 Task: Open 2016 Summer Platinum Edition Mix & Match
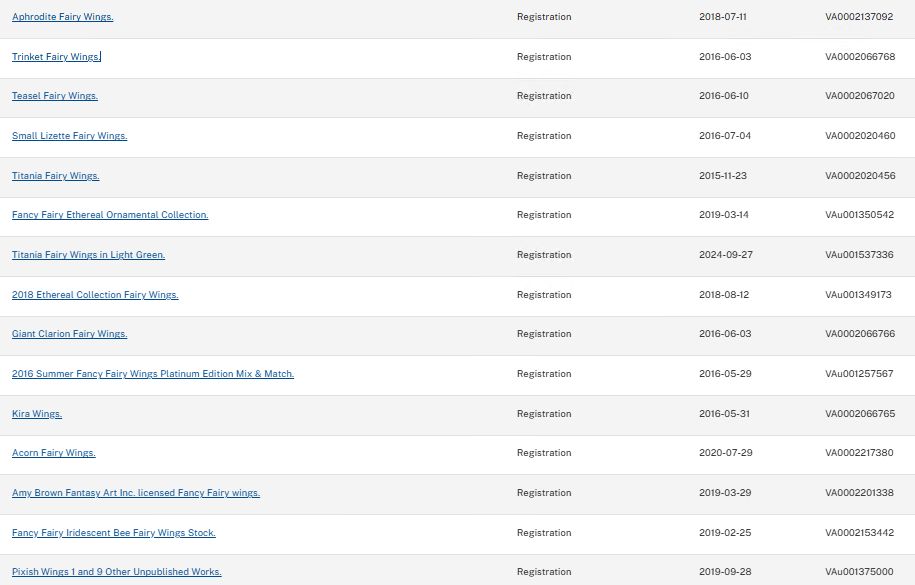click(x=153, y=374)
